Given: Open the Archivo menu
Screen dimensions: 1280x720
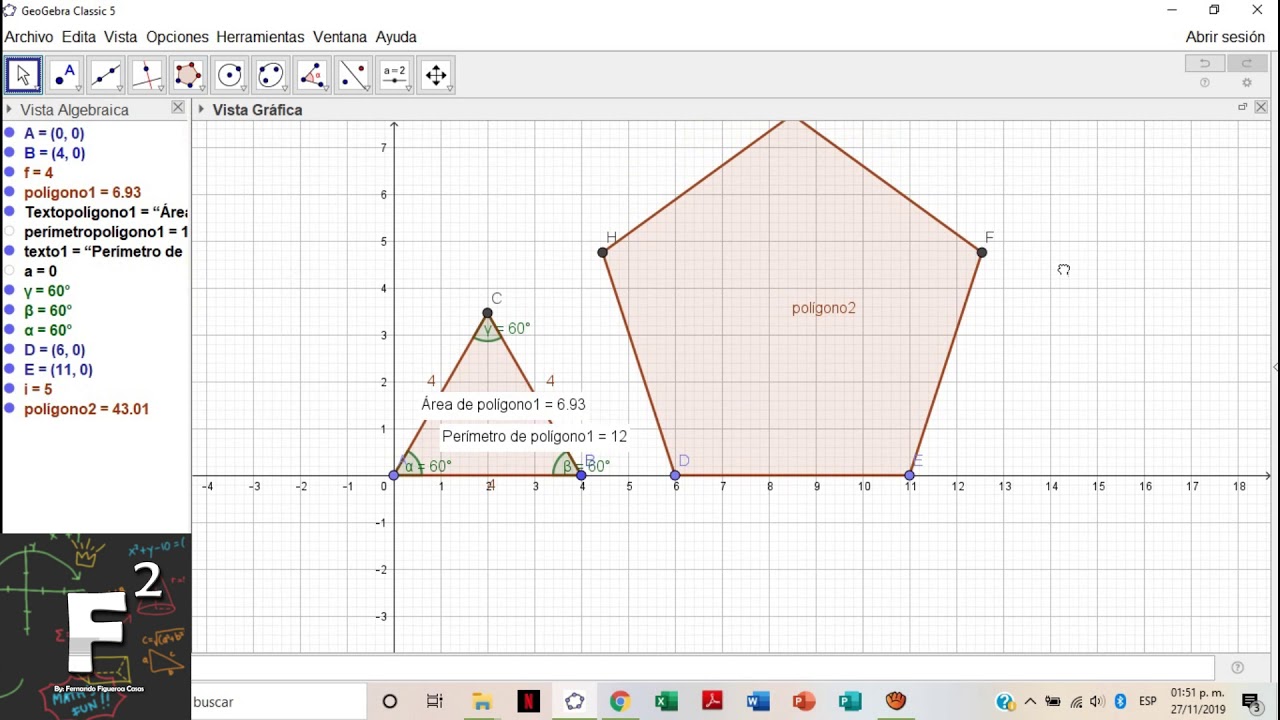Looking at the screenshot, I should point(28,37).
